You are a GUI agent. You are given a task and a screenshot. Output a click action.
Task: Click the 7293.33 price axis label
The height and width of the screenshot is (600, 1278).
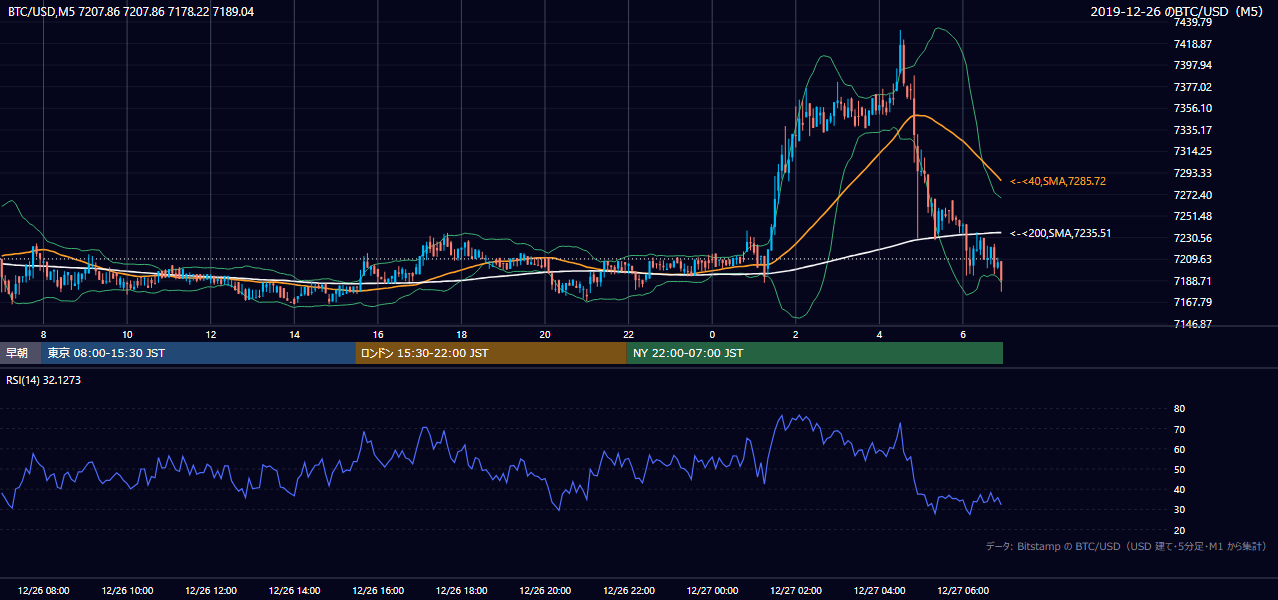(1192, 173)
